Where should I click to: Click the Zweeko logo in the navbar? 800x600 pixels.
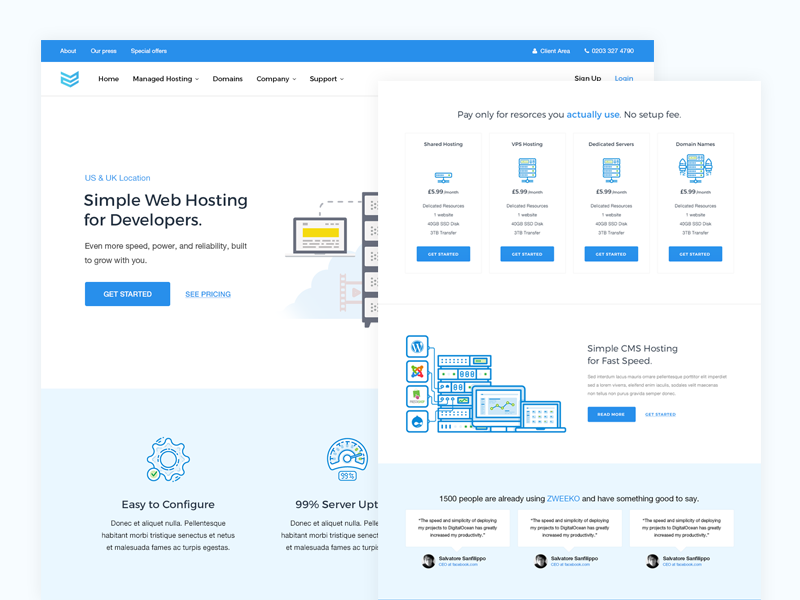coord(68,78)
